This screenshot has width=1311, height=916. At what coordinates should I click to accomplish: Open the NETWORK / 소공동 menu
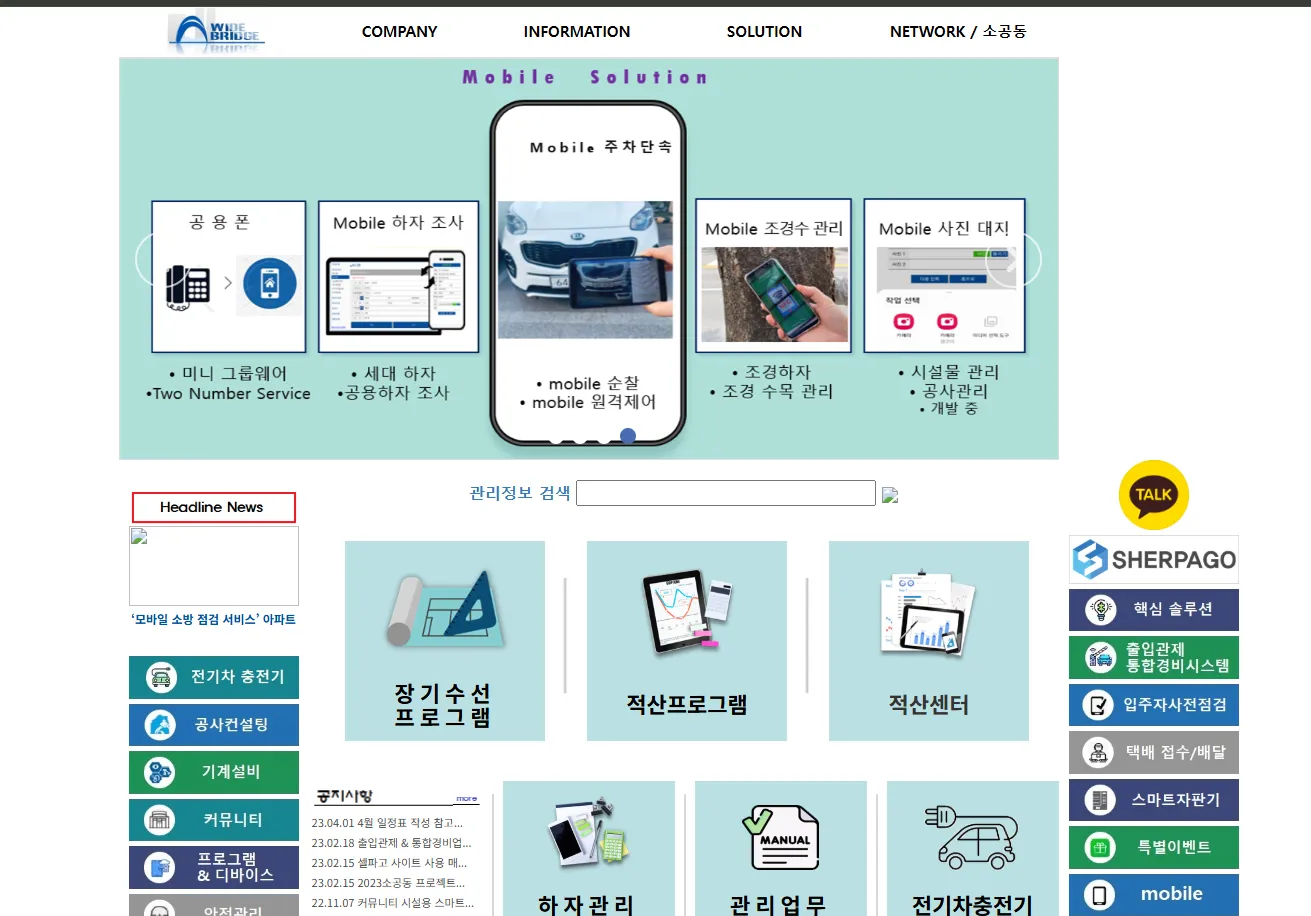(958, 31)
